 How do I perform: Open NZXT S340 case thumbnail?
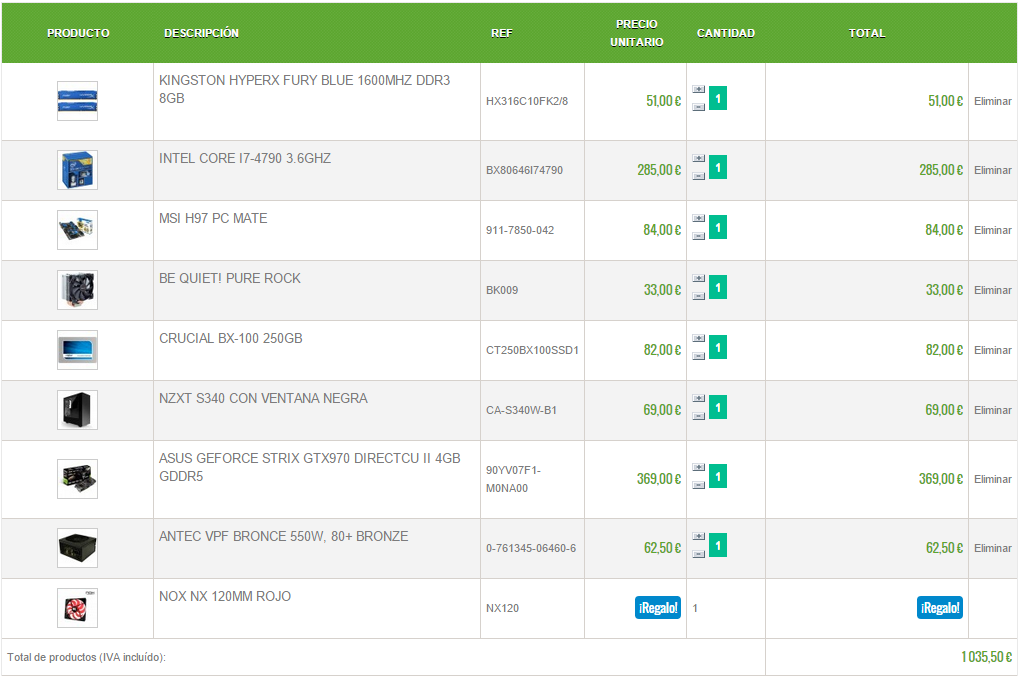78,410
